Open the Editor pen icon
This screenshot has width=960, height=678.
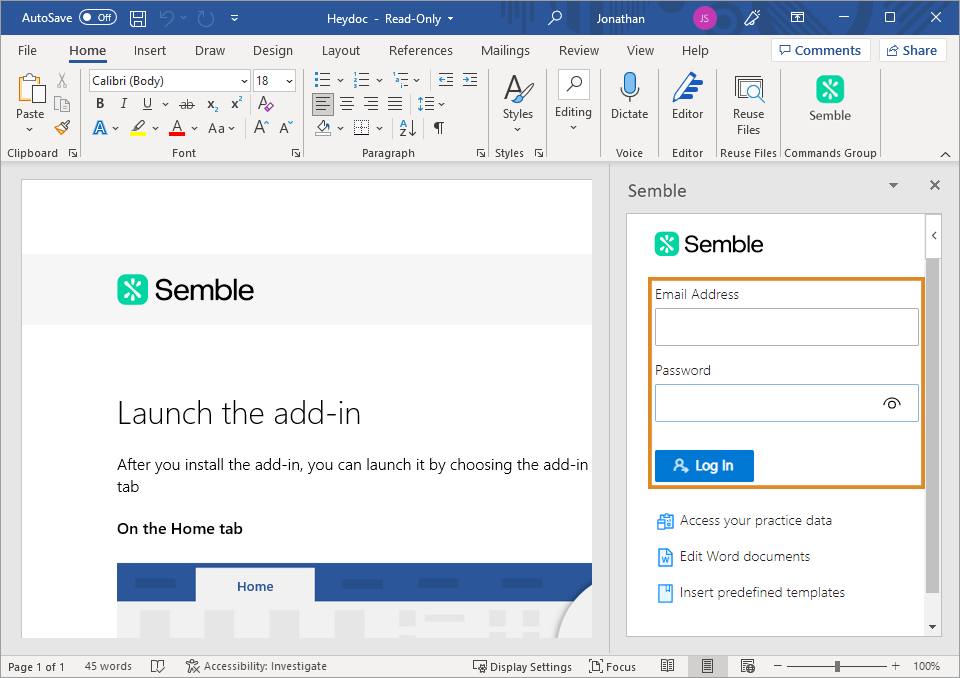point(688,87)
